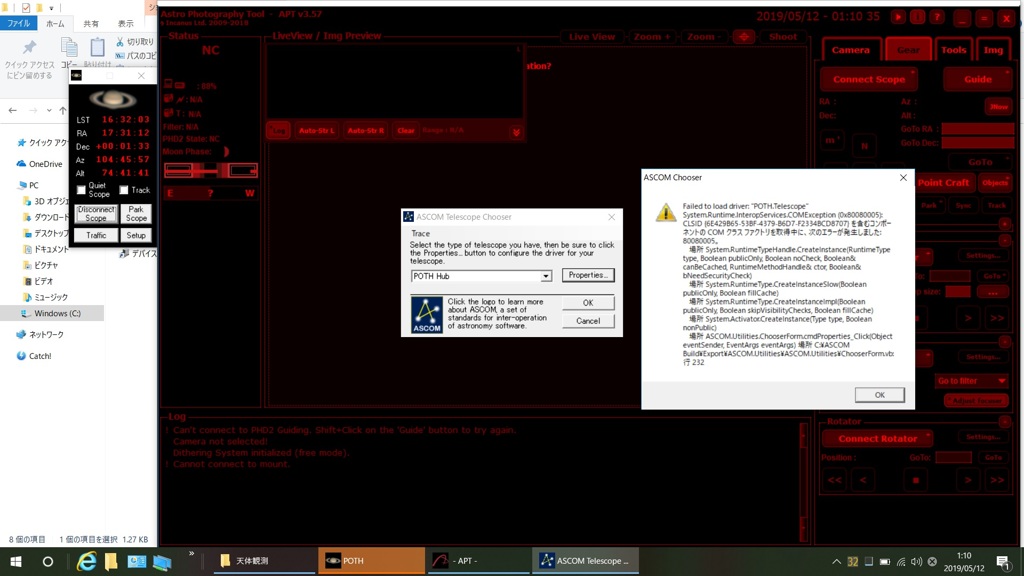Switch to the Gear tab
This screenshot has height=576, width=1024.
(908, 50)
